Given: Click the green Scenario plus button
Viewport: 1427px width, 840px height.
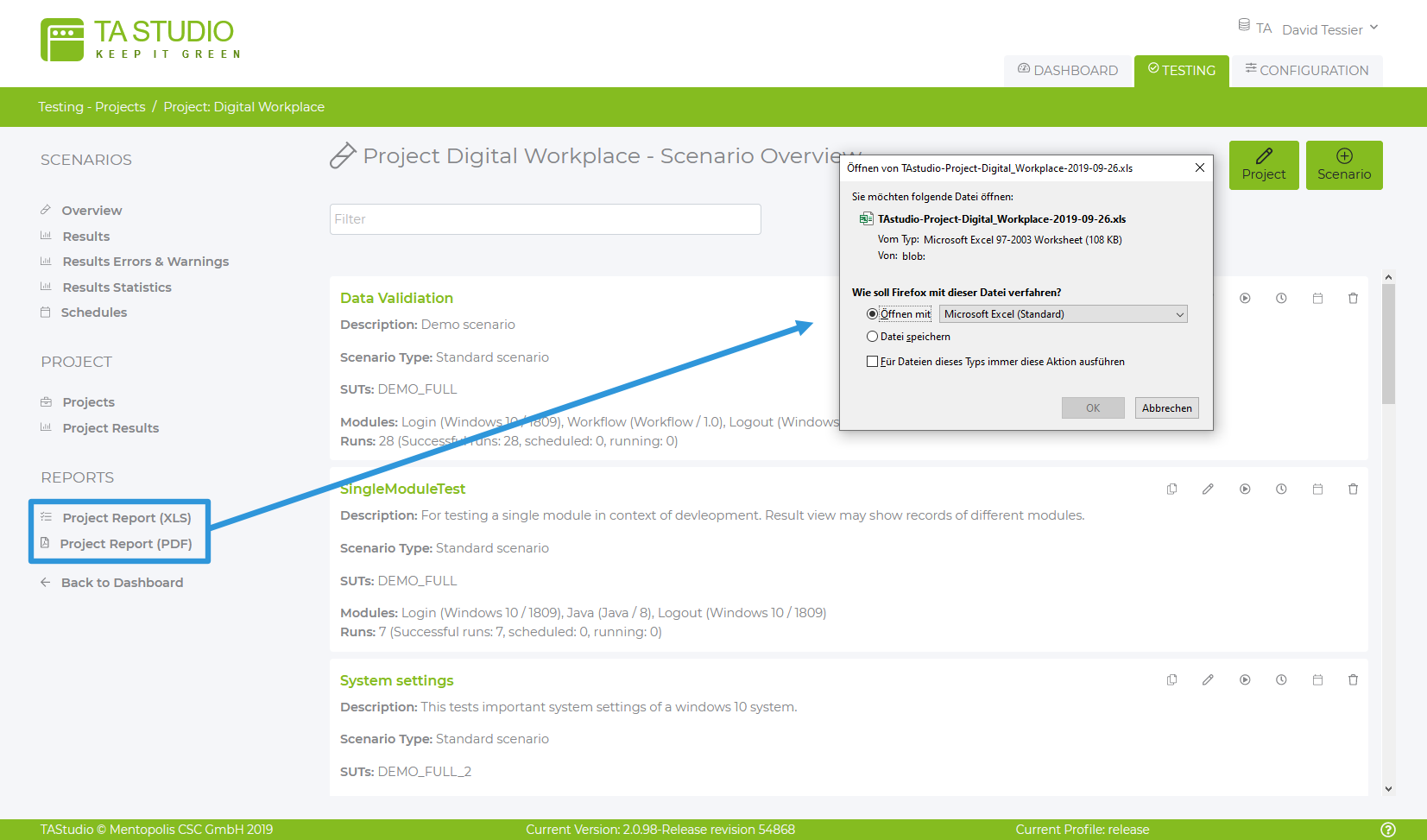Looking at the screenshot, I should [1343, 165].
